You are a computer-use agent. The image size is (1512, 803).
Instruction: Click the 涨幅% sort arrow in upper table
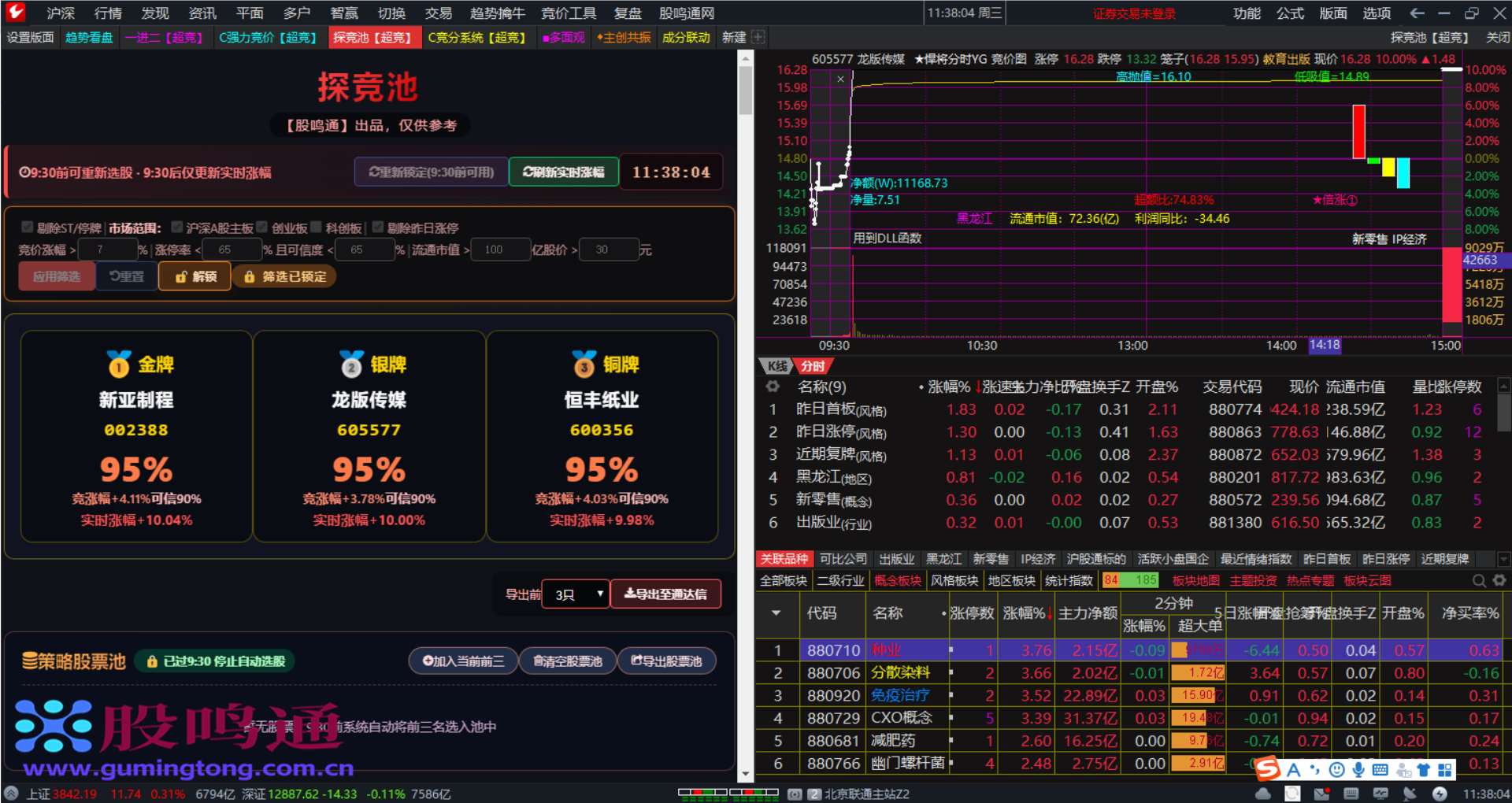(979, 387)
